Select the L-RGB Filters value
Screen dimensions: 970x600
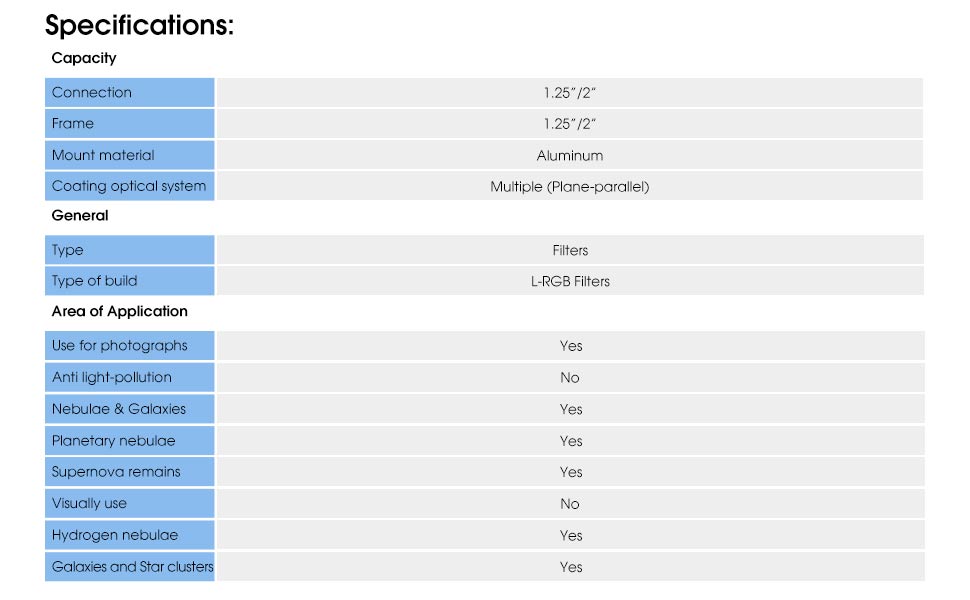pos(570,281)
